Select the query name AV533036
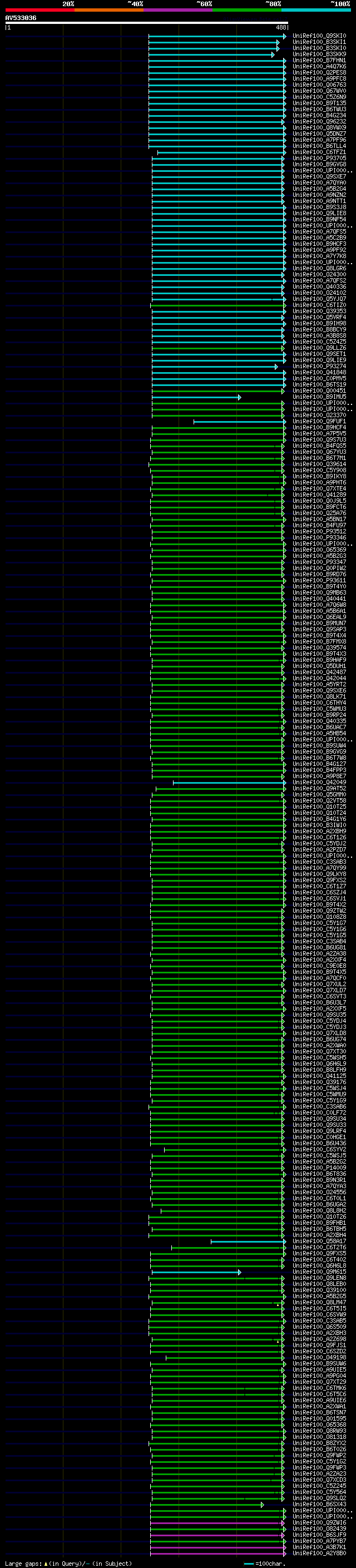This screenshot has height=1568, width=356. click(21, 18)
